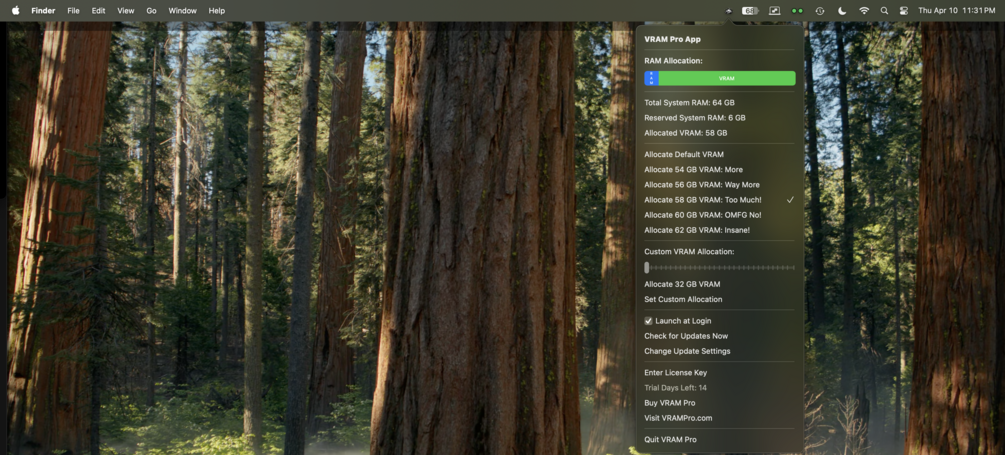This screenshot has width=1005, height=455.
Task: Click the VRAM Pro App title
Action: pos(672,39)
